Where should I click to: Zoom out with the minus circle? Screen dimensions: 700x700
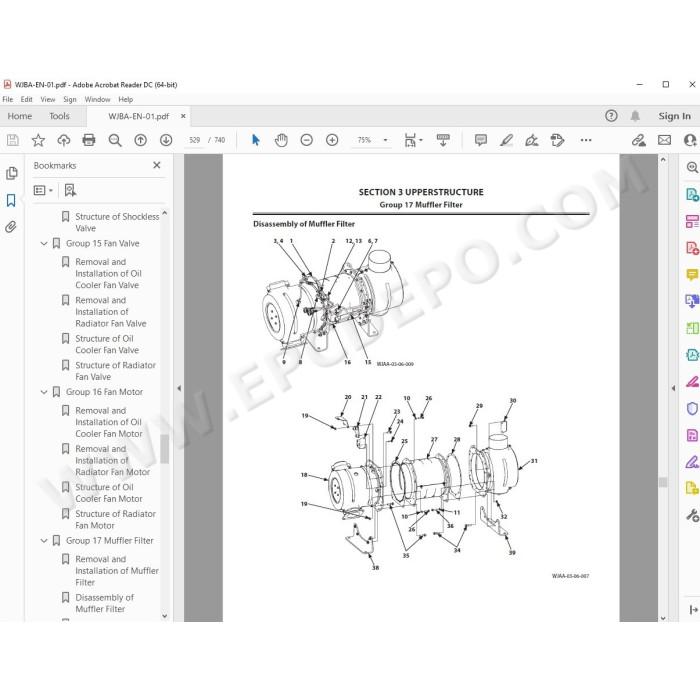(x=307, y=140)
